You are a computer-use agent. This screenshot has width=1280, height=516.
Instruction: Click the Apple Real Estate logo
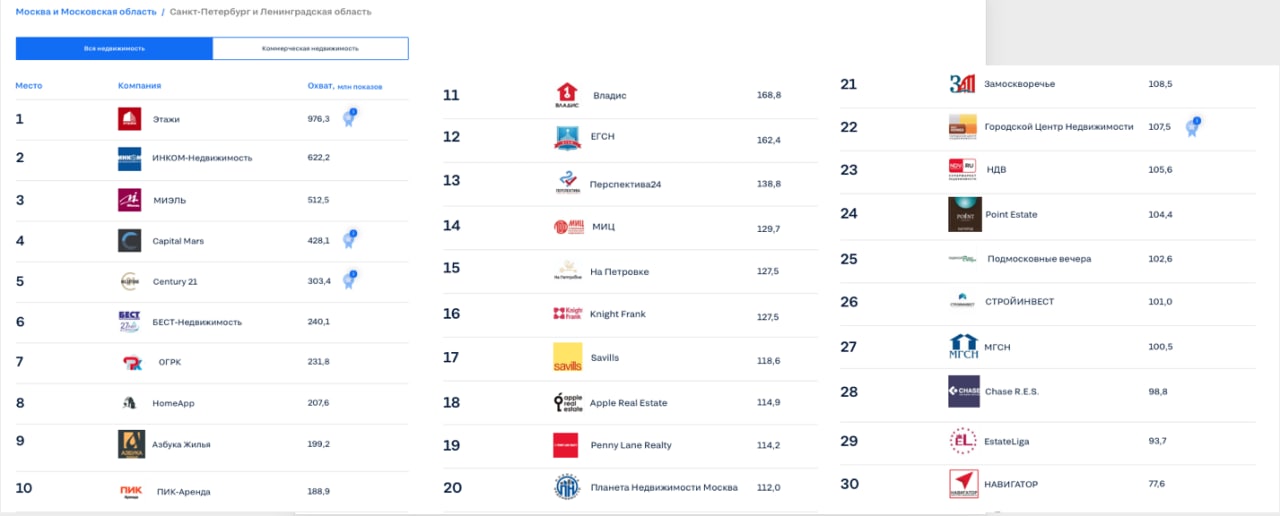coord(567,402)
